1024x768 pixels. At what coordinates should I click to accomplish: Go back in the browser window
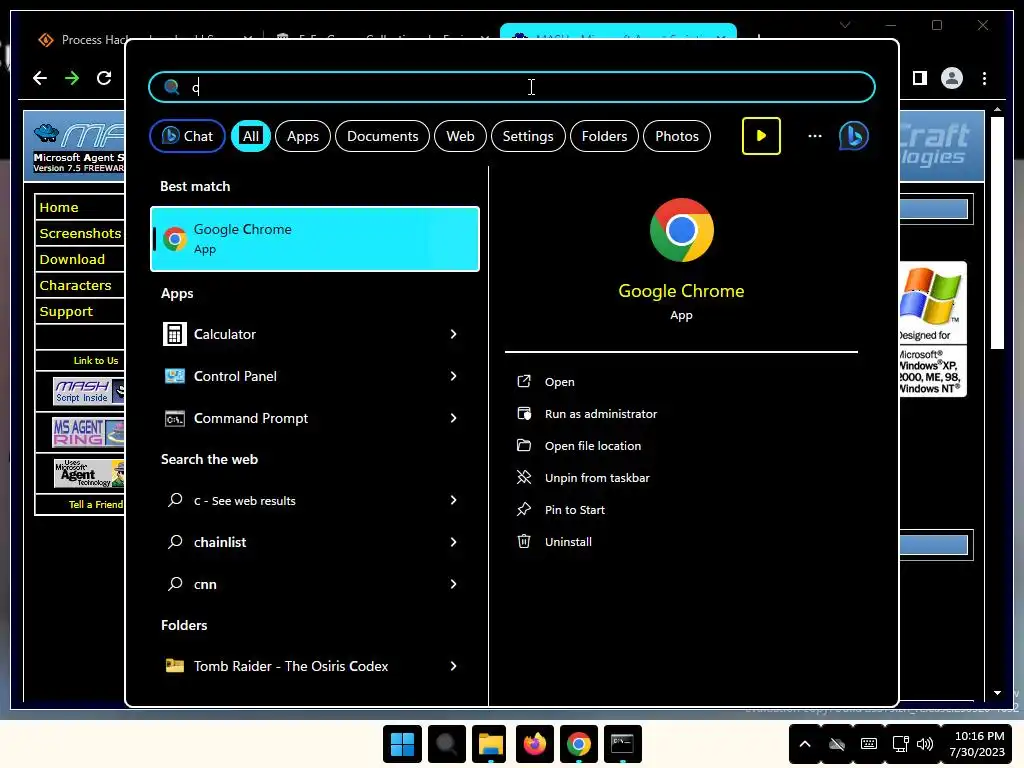[40, 78]
